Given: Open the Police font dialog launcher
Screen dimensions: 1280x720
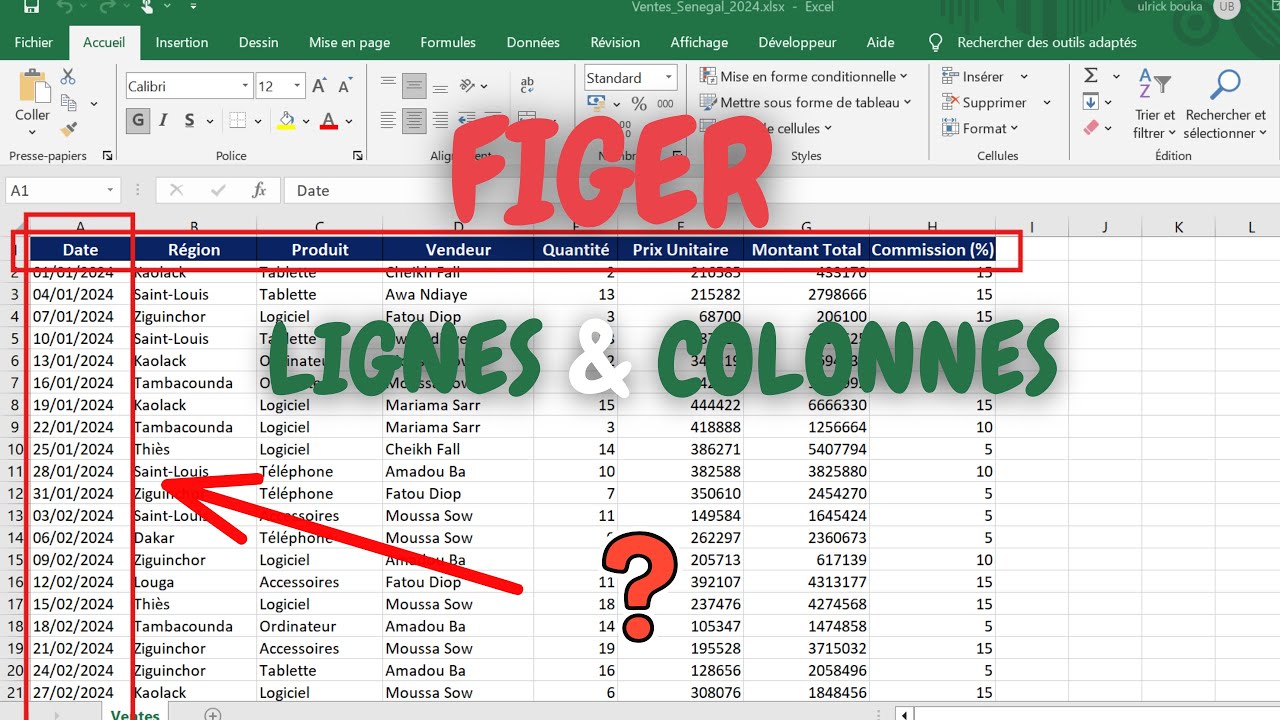Looking at the screenshot, I should click(358, 156).
